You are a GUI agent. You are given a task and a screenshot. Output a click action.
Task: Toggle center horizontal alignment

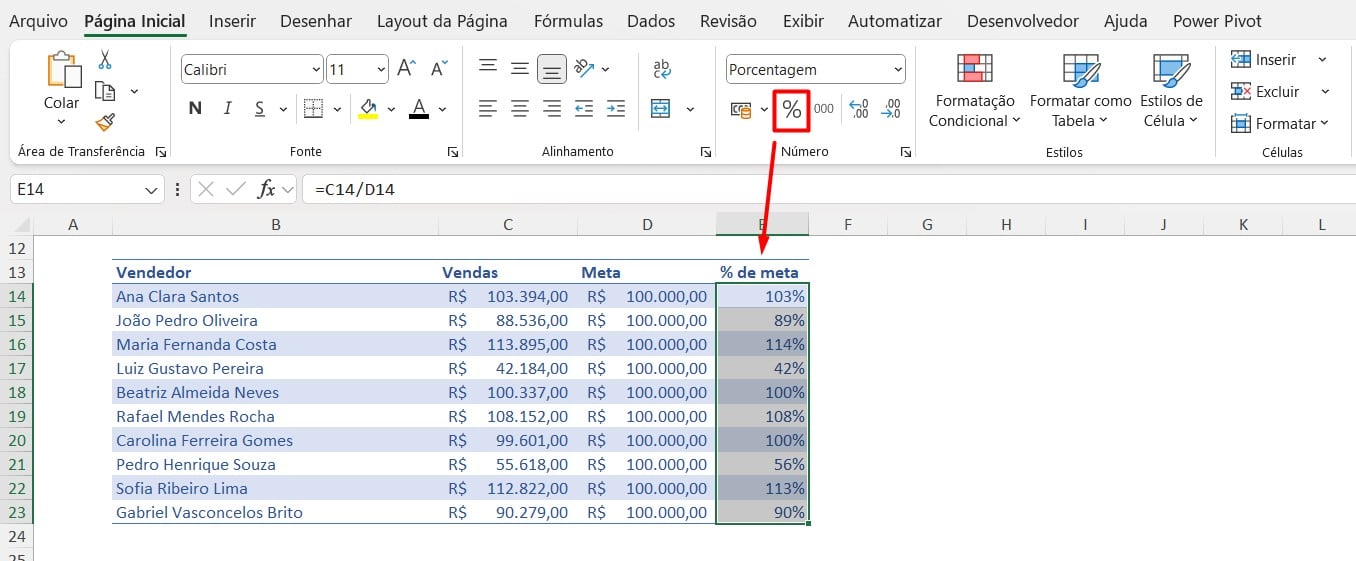519,108
